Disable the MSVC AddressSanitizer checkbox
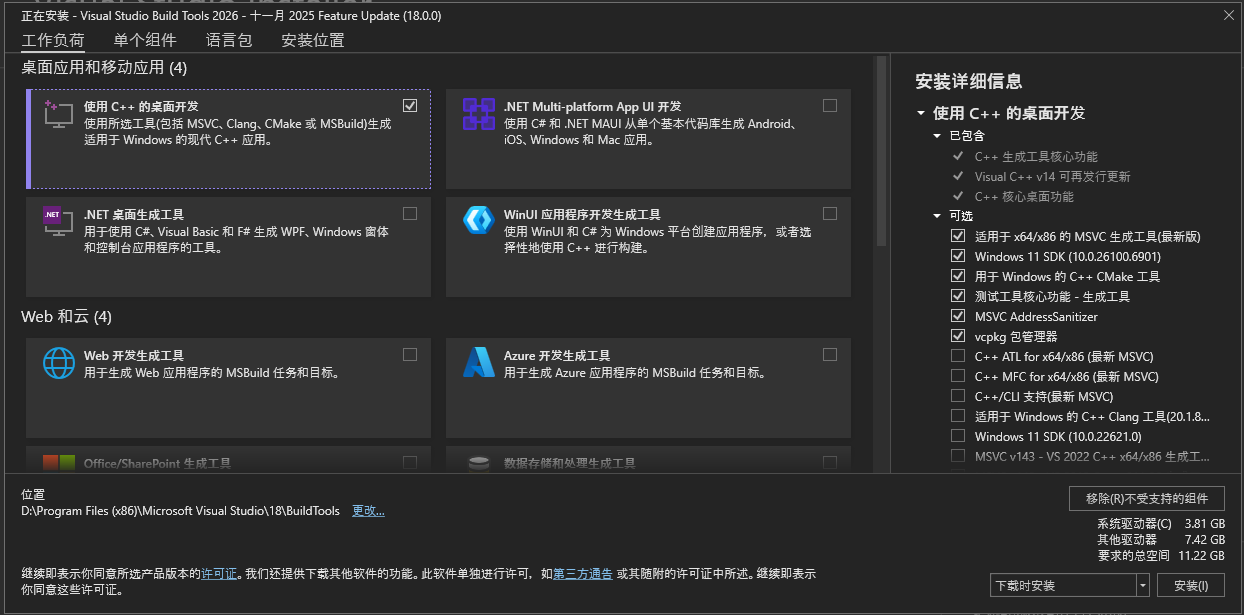 point(958,316)
